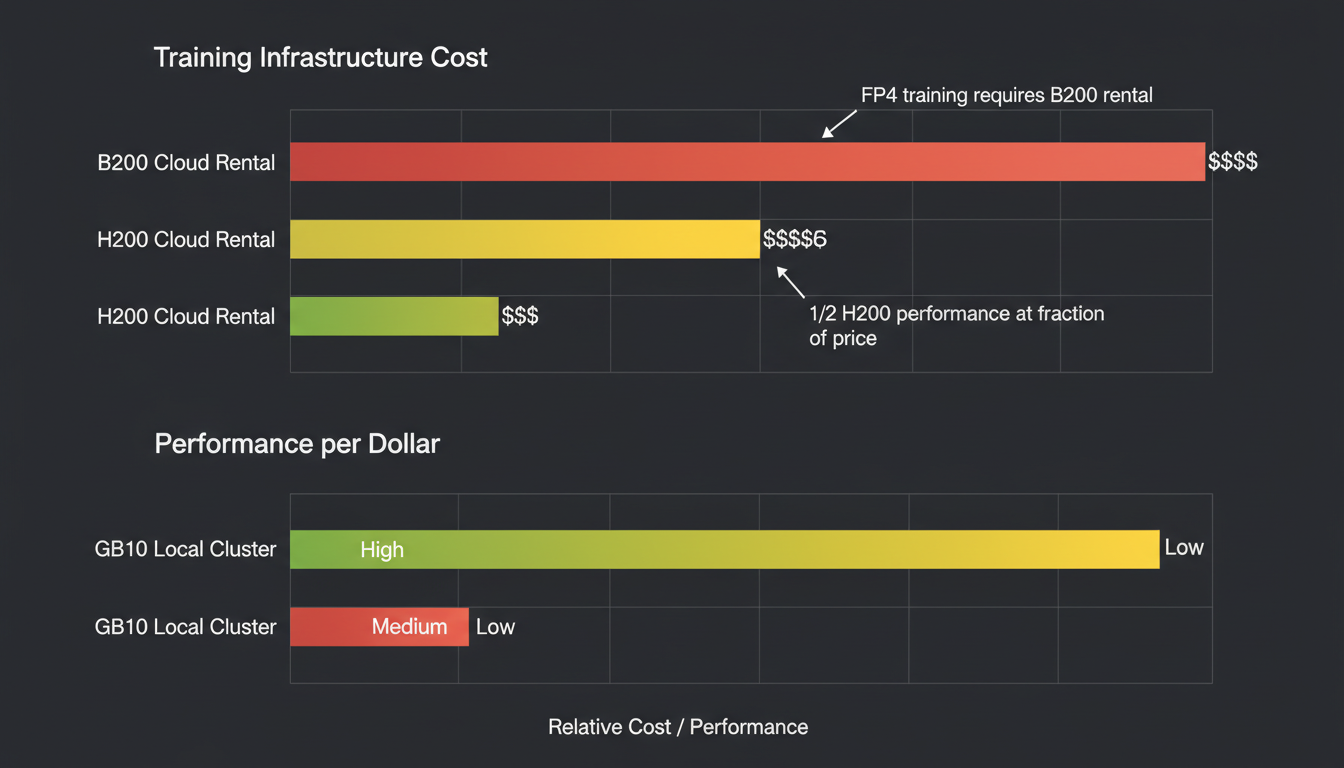Select the 1/2 H200 performance annotation

pos(956,325)
